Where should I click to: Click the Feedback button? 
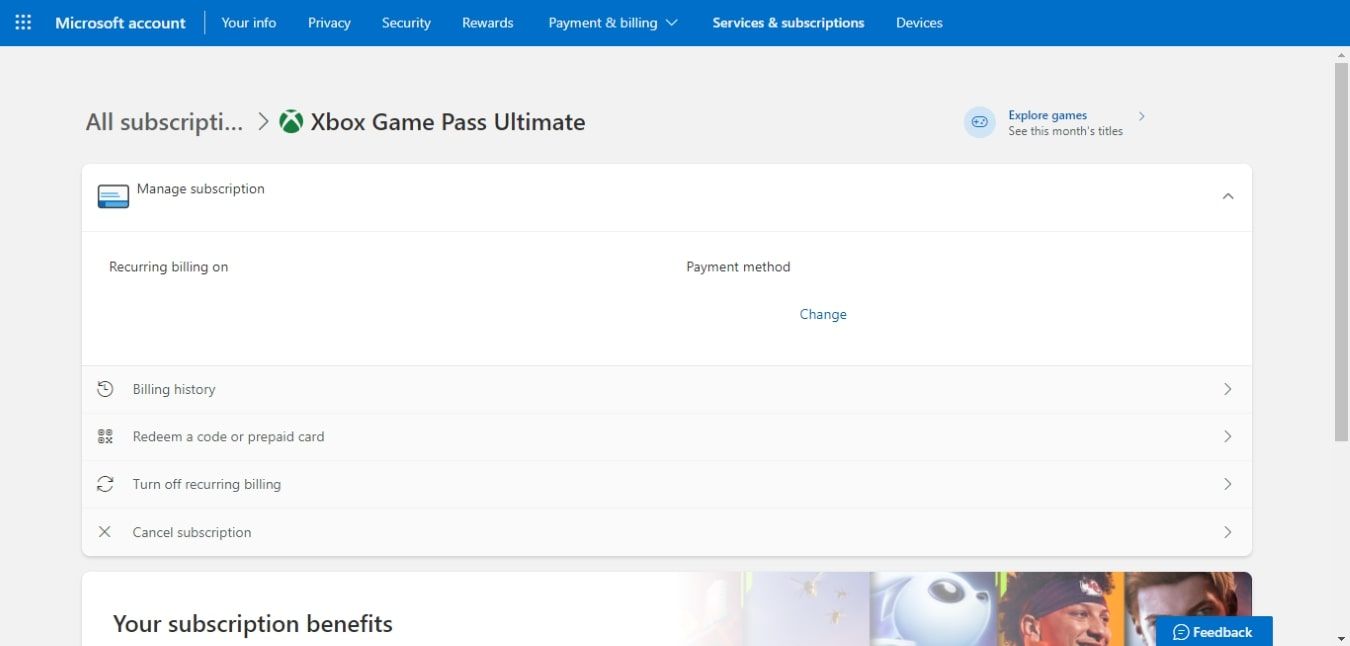[1214, 631]
